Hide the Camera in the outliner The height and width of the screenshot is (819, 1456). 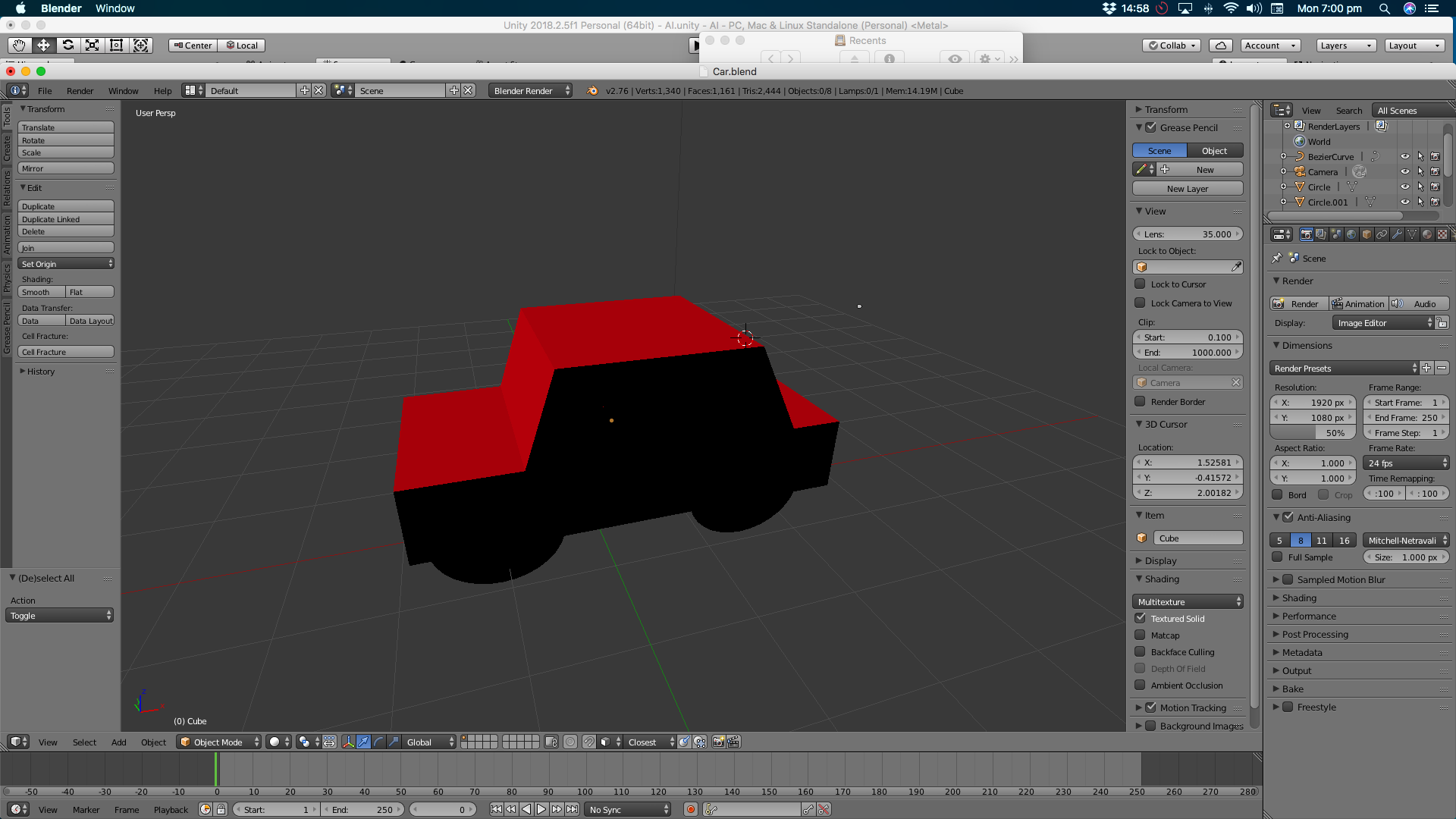pyautogui.click(x=1404, y=172)
